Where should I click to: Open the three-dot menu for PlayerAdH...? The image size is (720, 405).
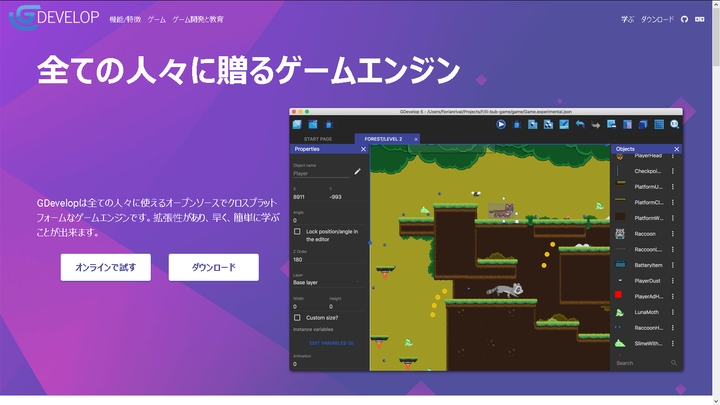(x=673, y=296)
